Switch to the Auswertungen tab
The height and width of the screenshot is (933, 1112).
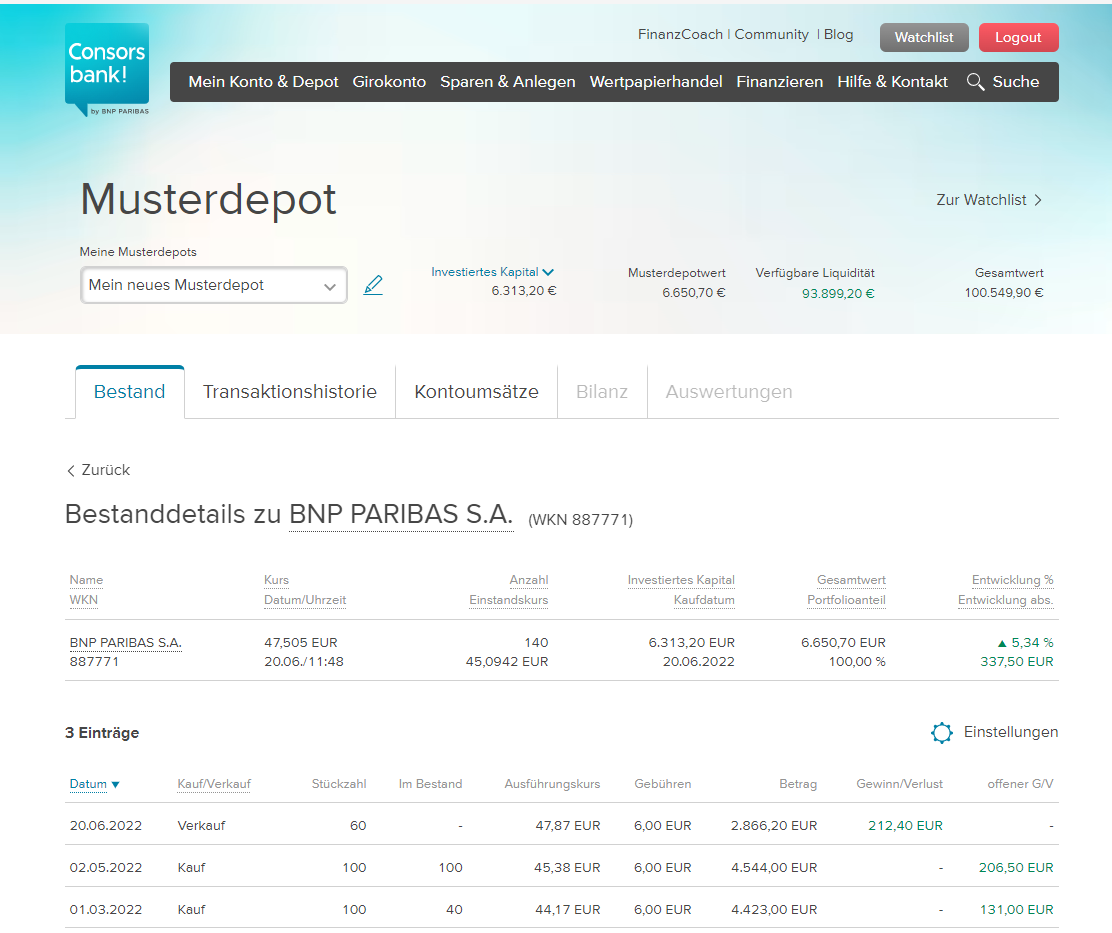point(729,392)
